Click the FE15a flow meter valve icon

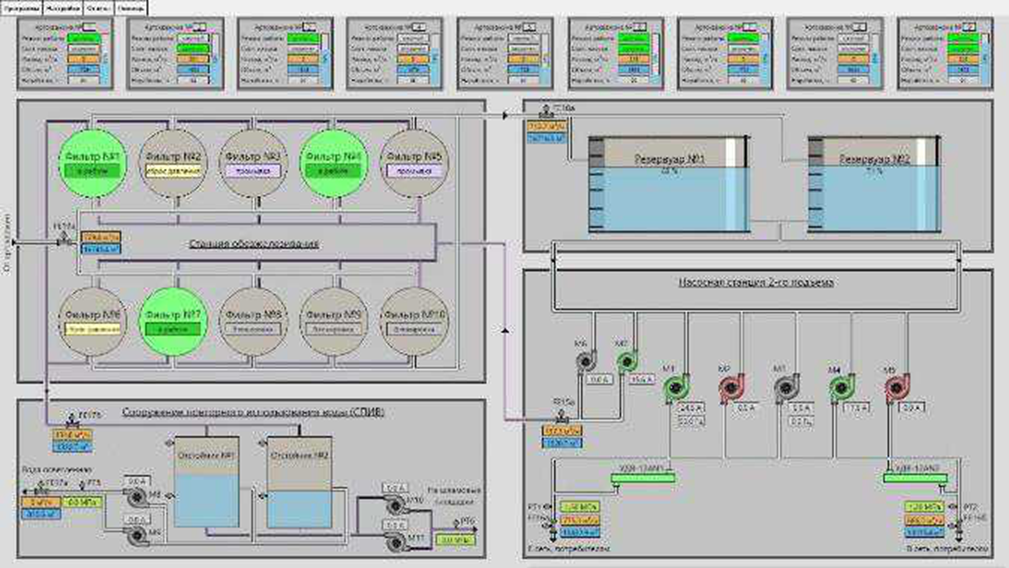click(562, 419)
